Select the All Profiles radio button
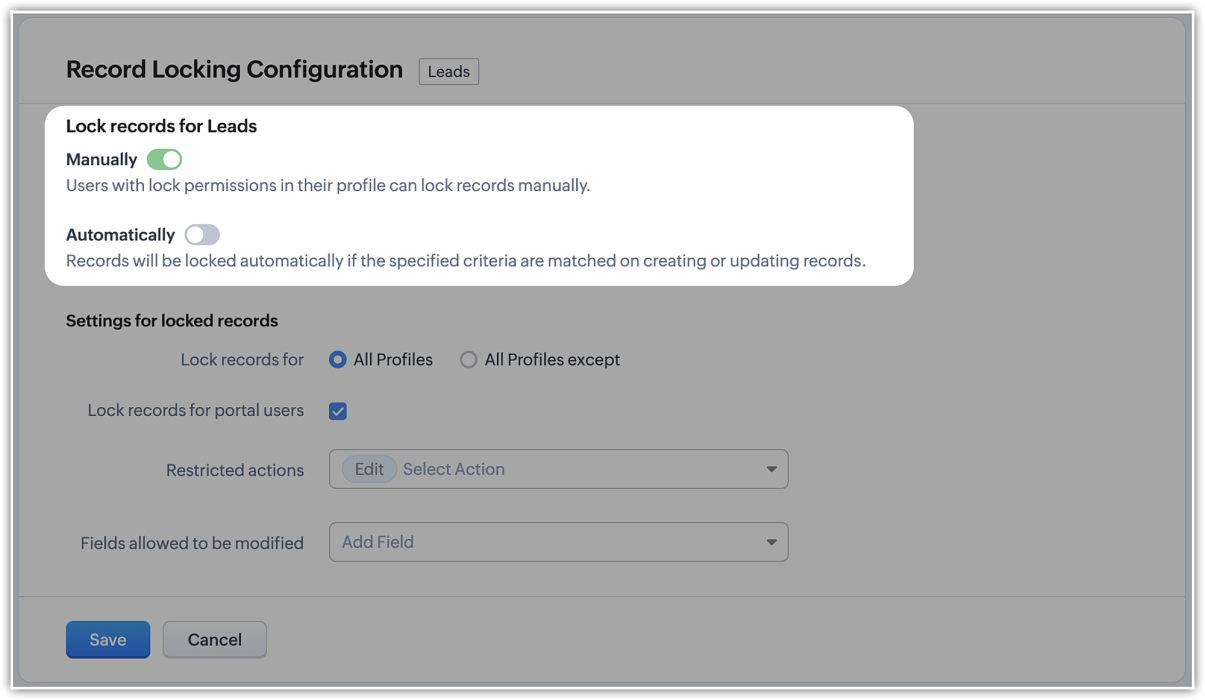Viewport: 1205px width, 700px height. (337, 359)
